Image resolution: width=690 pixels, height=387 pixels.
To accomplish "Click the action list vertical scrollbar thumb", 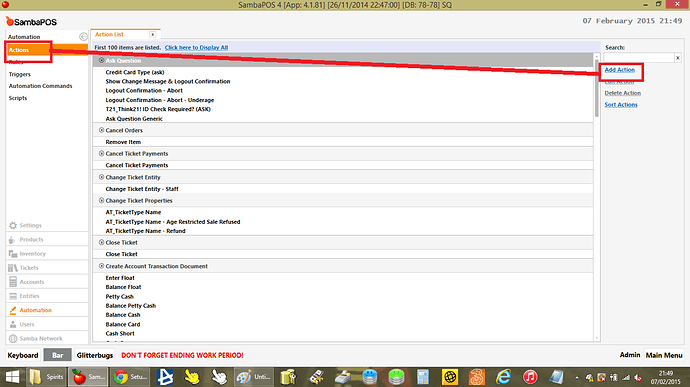I will click(x=597, y=88).
